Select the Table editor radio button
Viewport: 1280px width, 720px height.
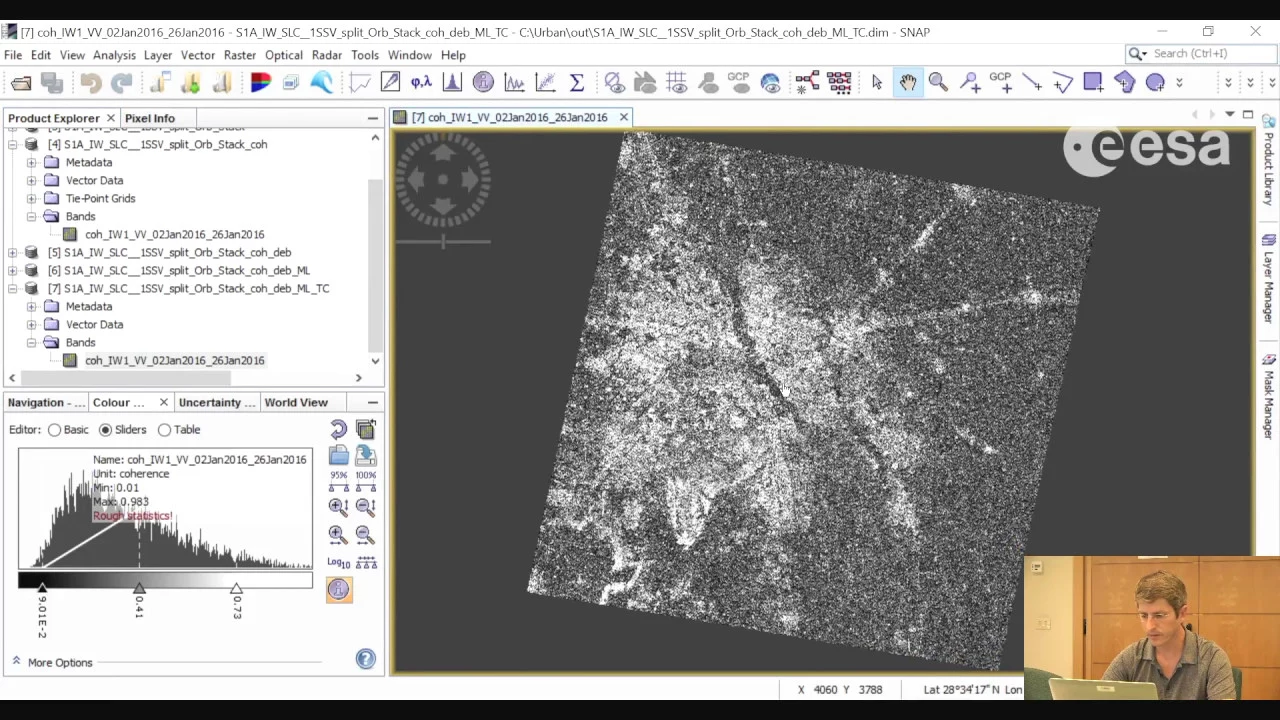[165, 430]
